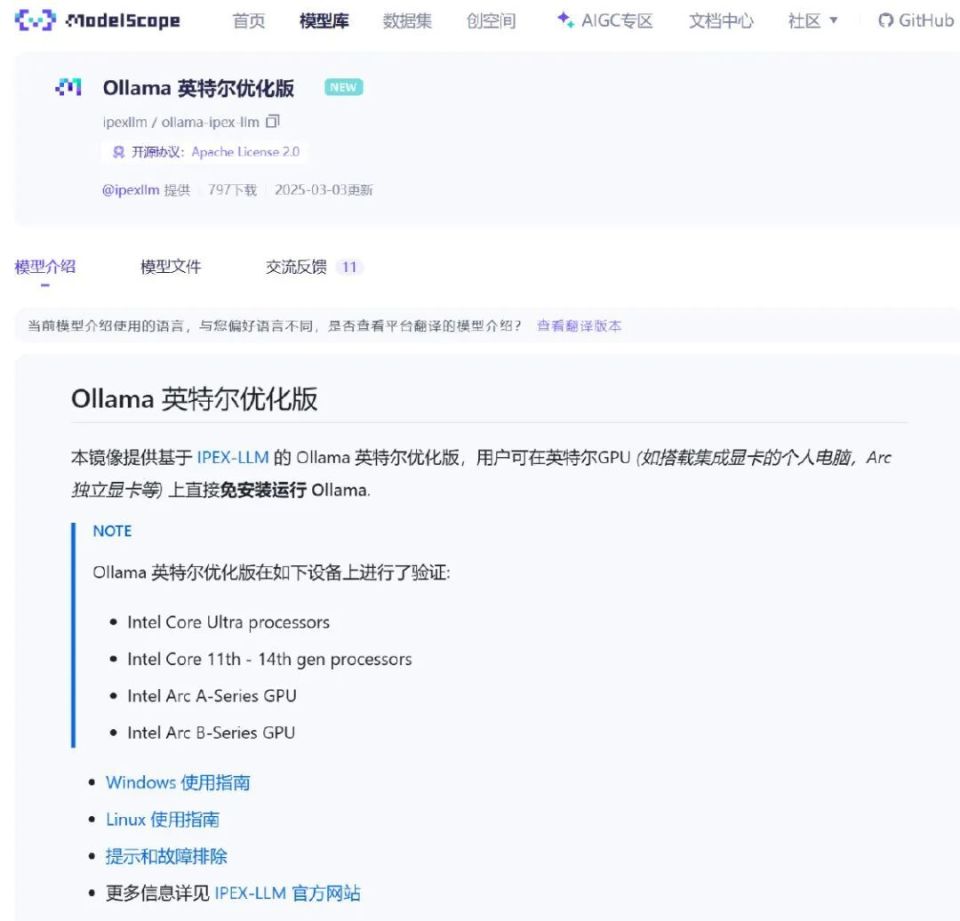Click 'ipexllm / ollama-ipex-llm' path text
The width and height of the screenshot is (960, 921).
[181, 122]
